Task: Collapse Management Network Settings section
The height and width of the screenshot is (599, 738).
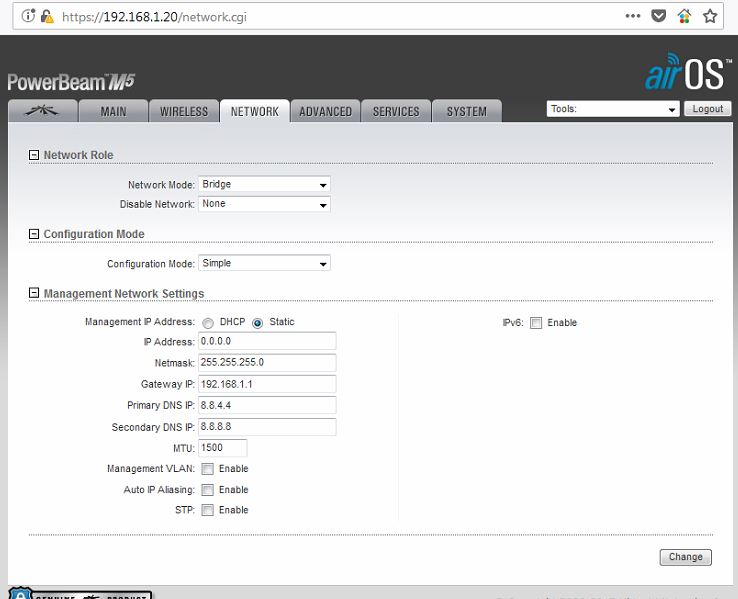Action: tap(34, 293)
